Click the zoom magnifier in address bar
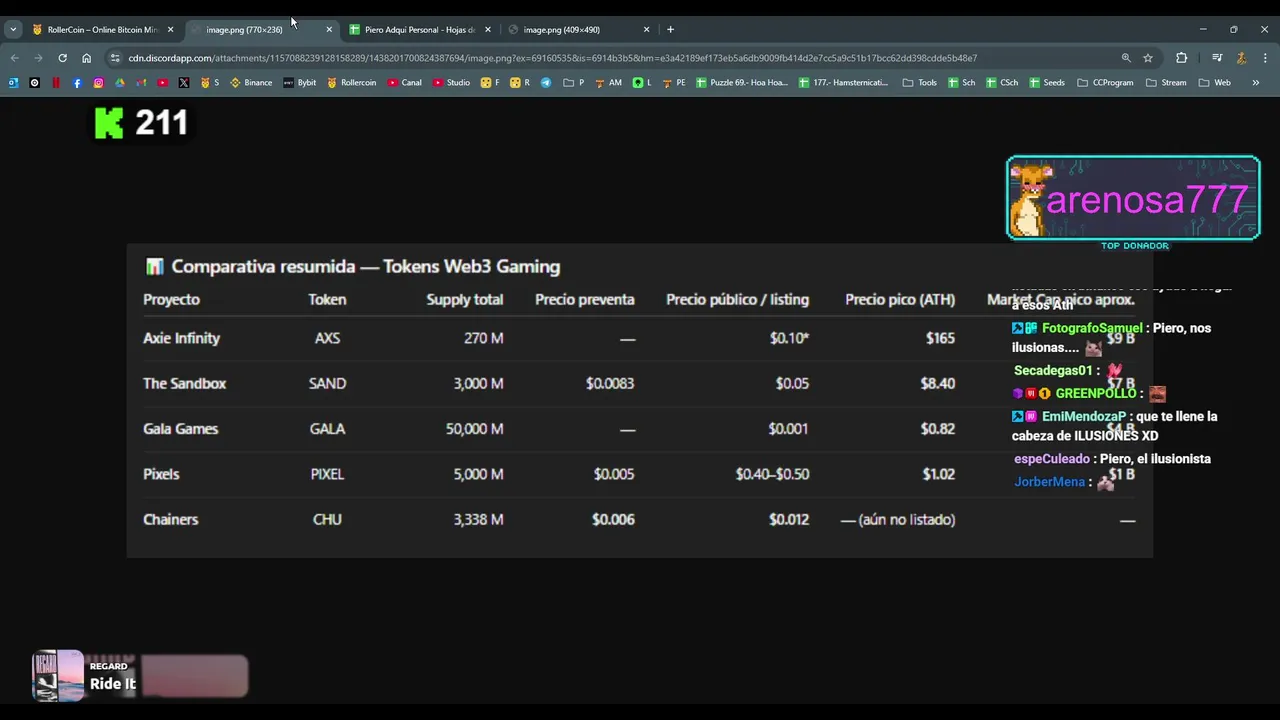The width and height of the screenshot is (1280, 720). pyautogui.click(x=1126, y=58)
